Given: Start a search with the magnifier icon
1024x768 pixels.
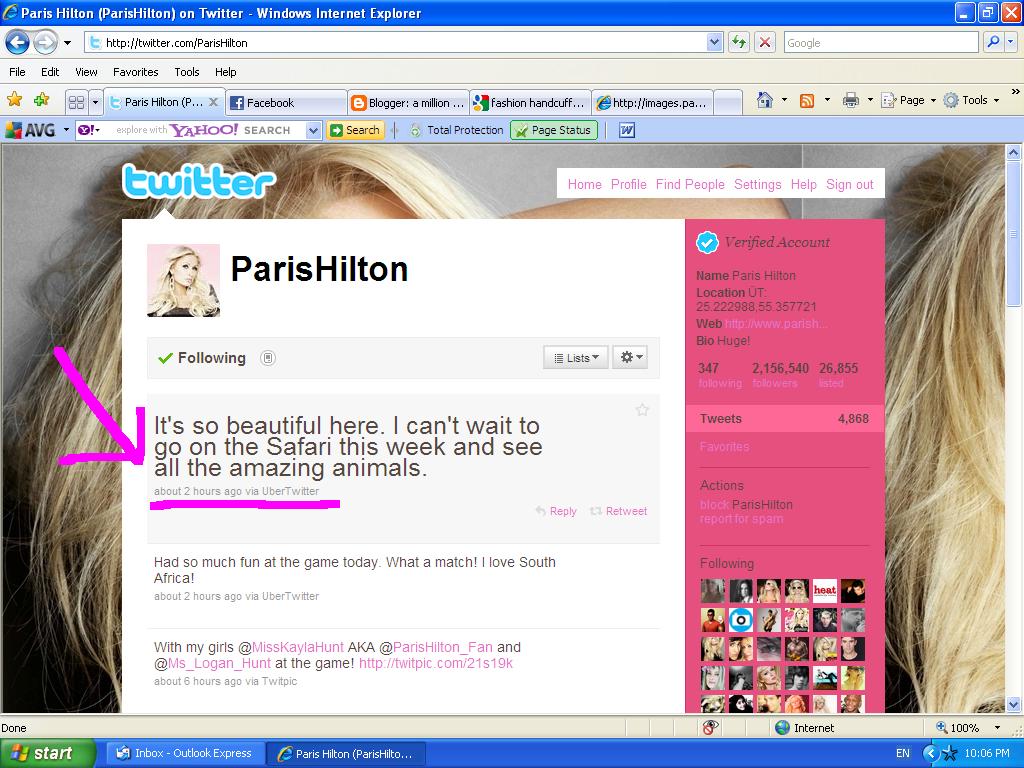Looking at the screenshot, I should pos(993,42).
